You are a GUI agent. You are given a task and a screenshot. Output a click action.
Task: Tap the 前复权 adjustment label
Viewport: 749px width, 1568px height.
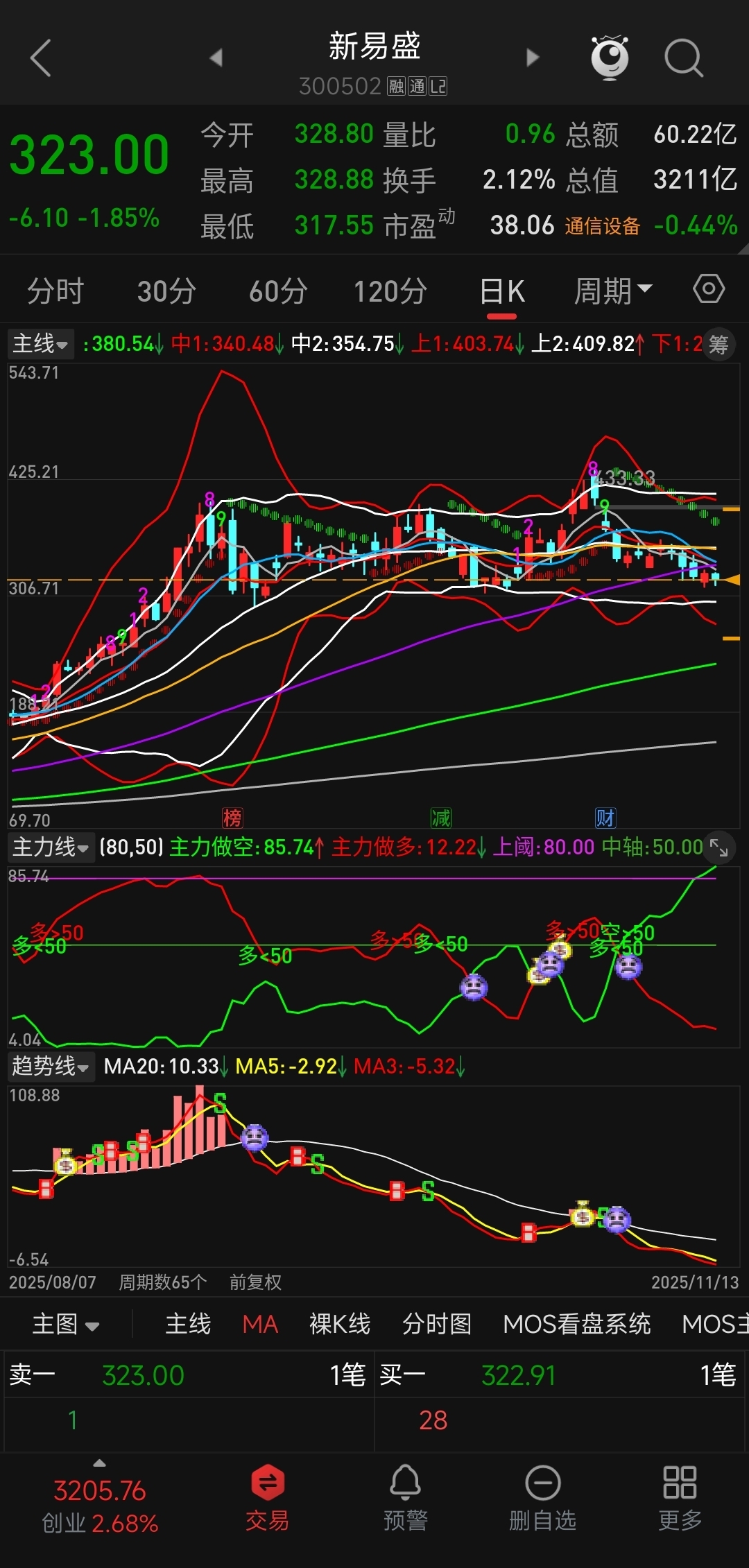[x=255, y=1282]
